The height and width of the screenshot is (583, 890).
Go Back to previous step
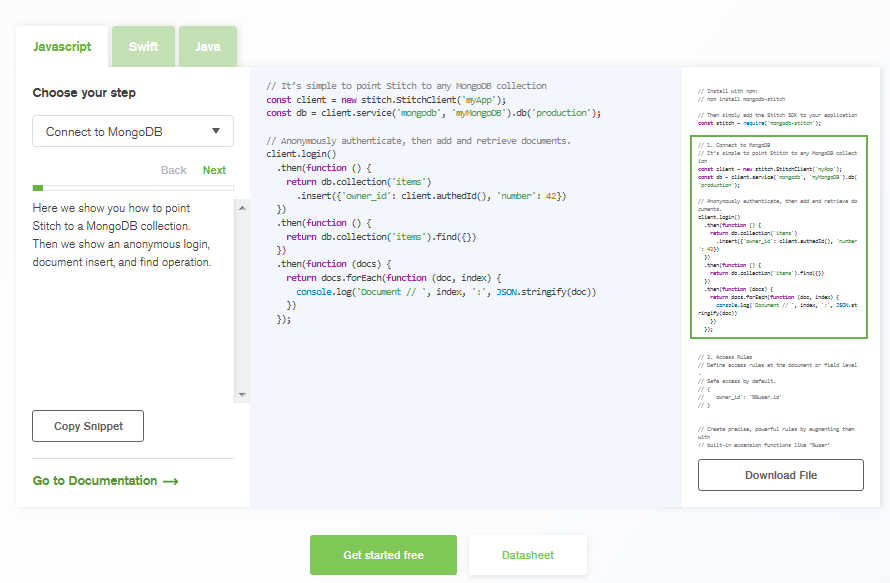pos(174,170)
